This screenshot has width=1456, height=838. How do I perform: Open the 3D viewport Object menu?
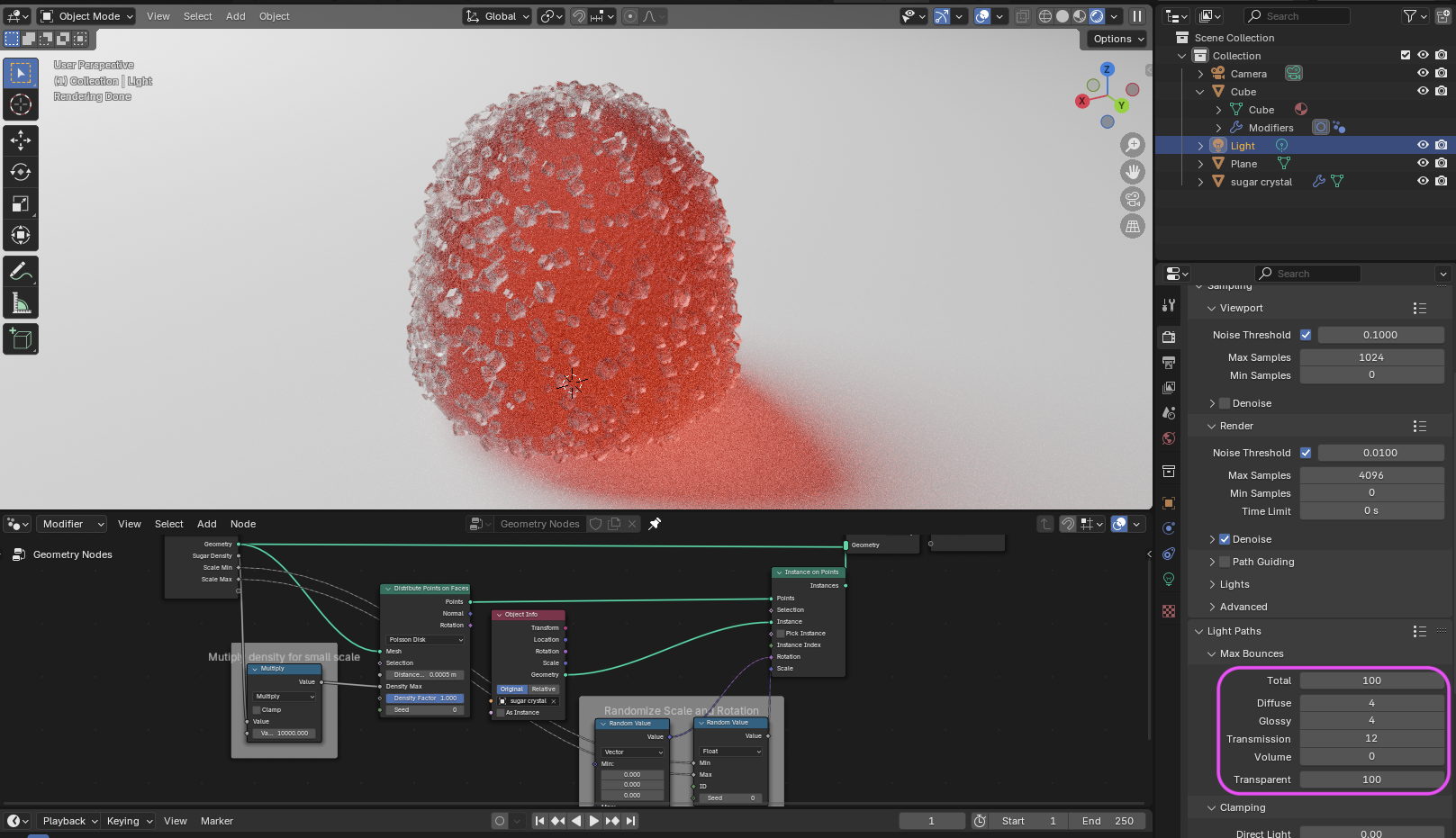pyautogui.click(x=275, y=16)
